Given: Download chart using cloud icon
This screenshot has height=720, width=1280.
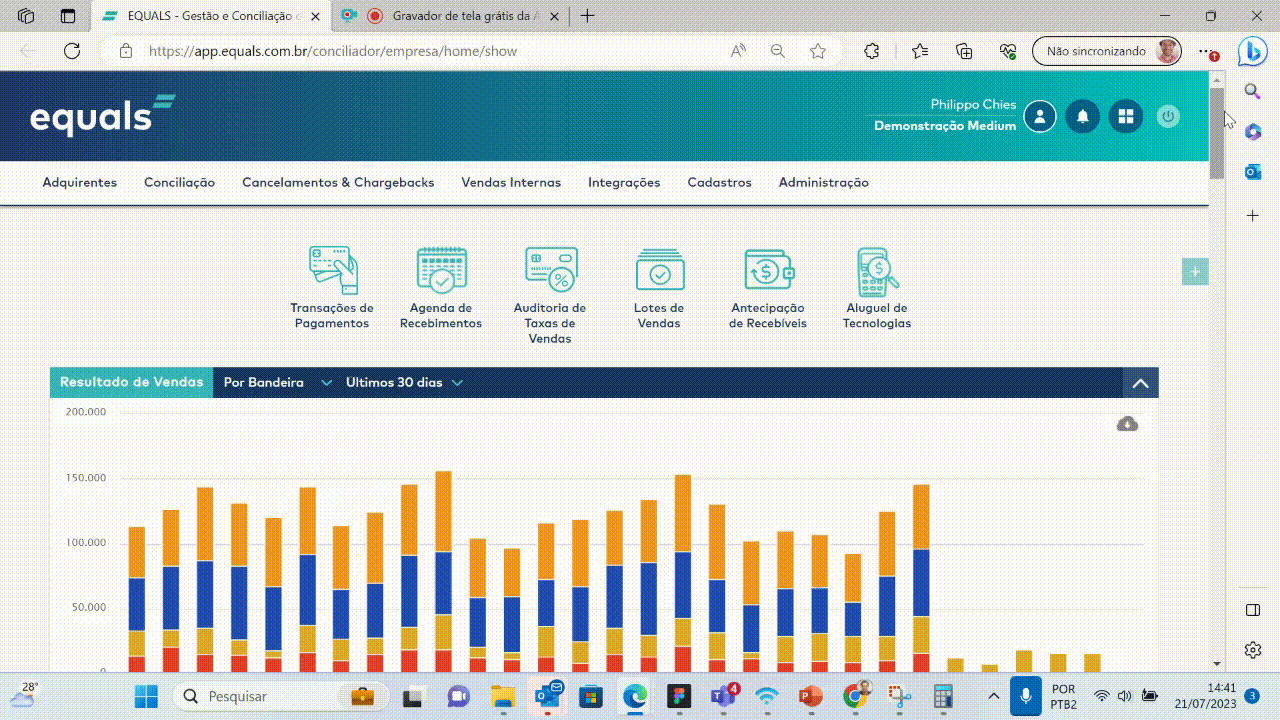Looking at the screenshot, I should click(x=1127, y=424).
